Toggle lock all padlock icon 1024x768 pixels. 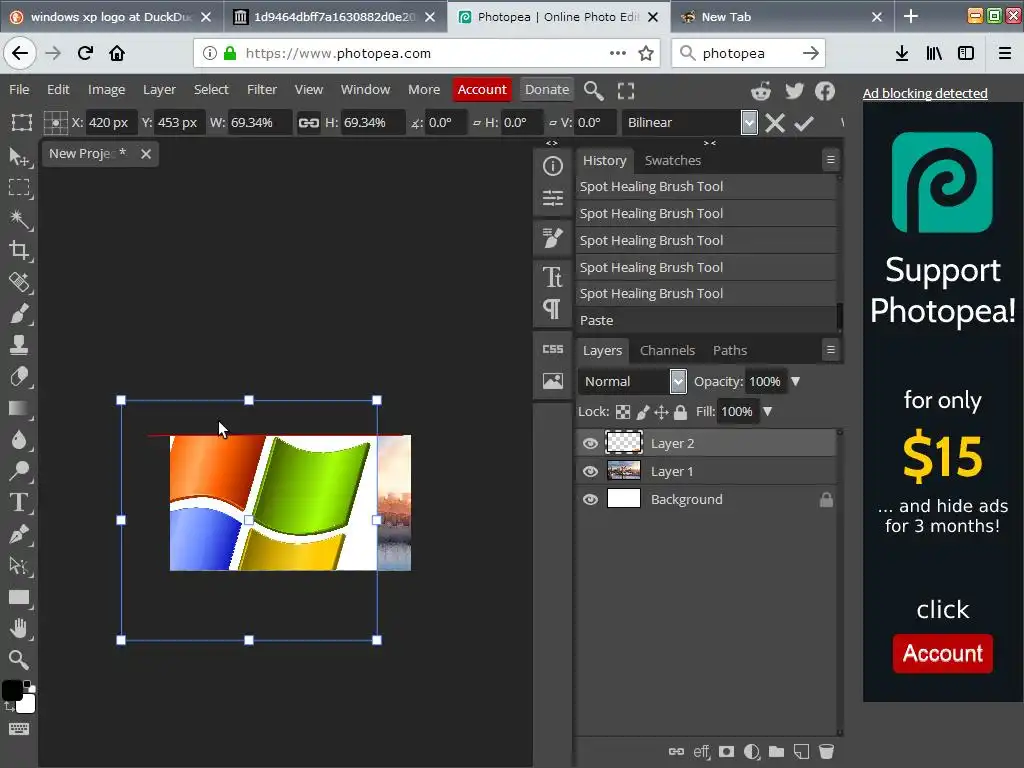(x=680, y=412)
